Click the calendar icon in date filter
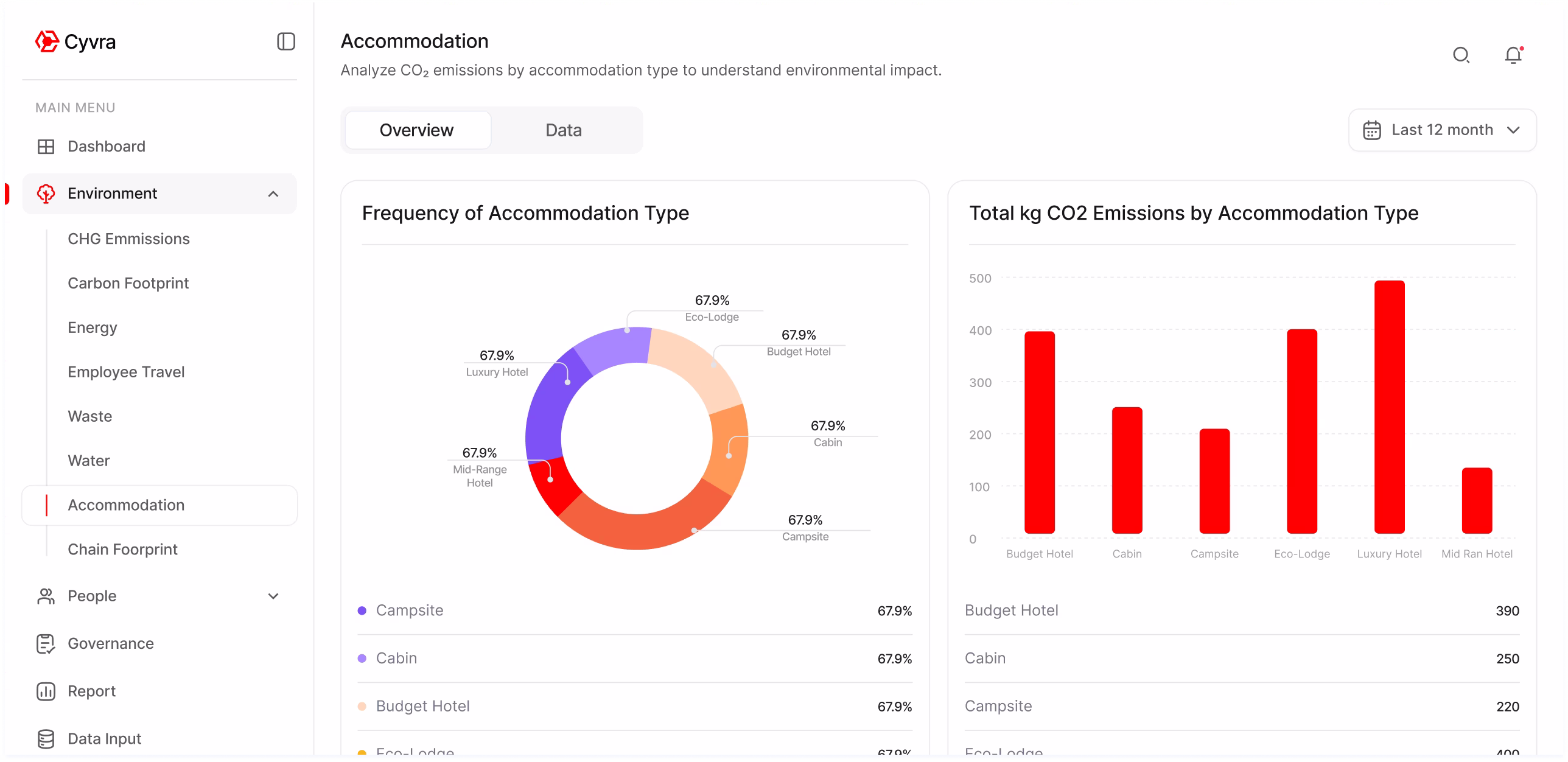The width and height of the screenshot is (1568, 762). click(x=1371, y=130)
